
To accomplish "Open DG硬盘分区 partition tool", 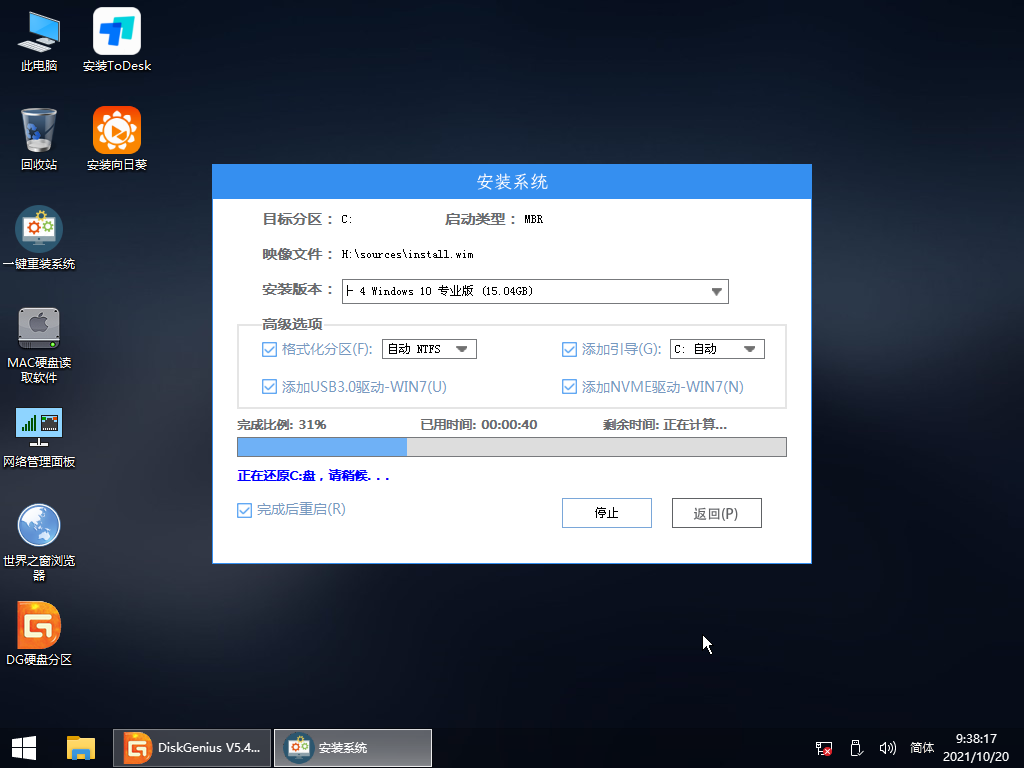I will tap(39, 625).
